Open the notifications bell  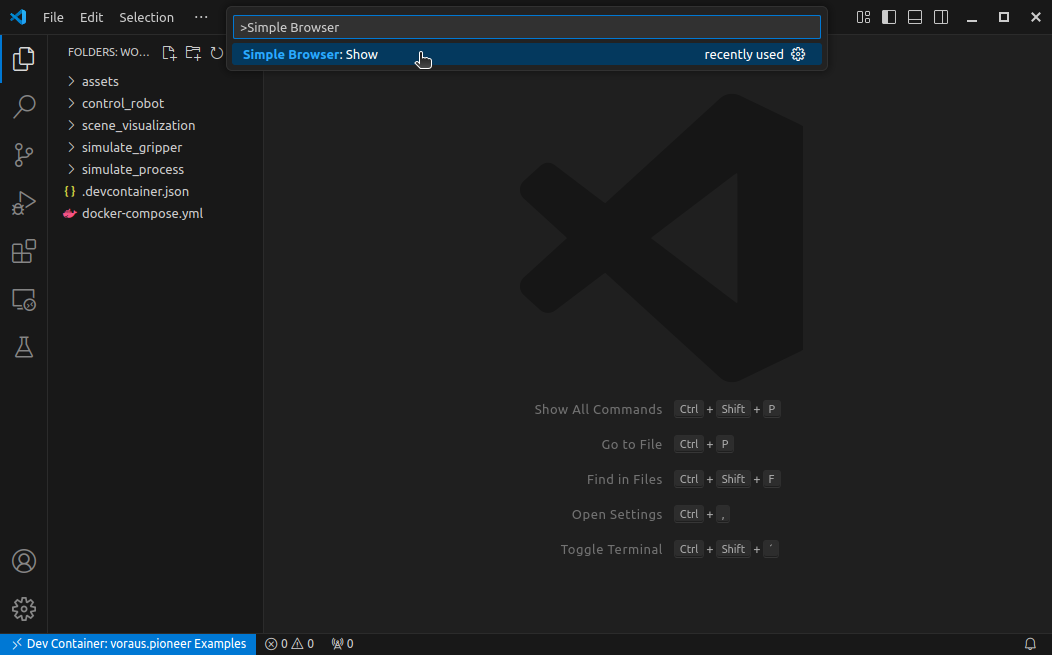pyautogui.click(x=1030, y=644)
